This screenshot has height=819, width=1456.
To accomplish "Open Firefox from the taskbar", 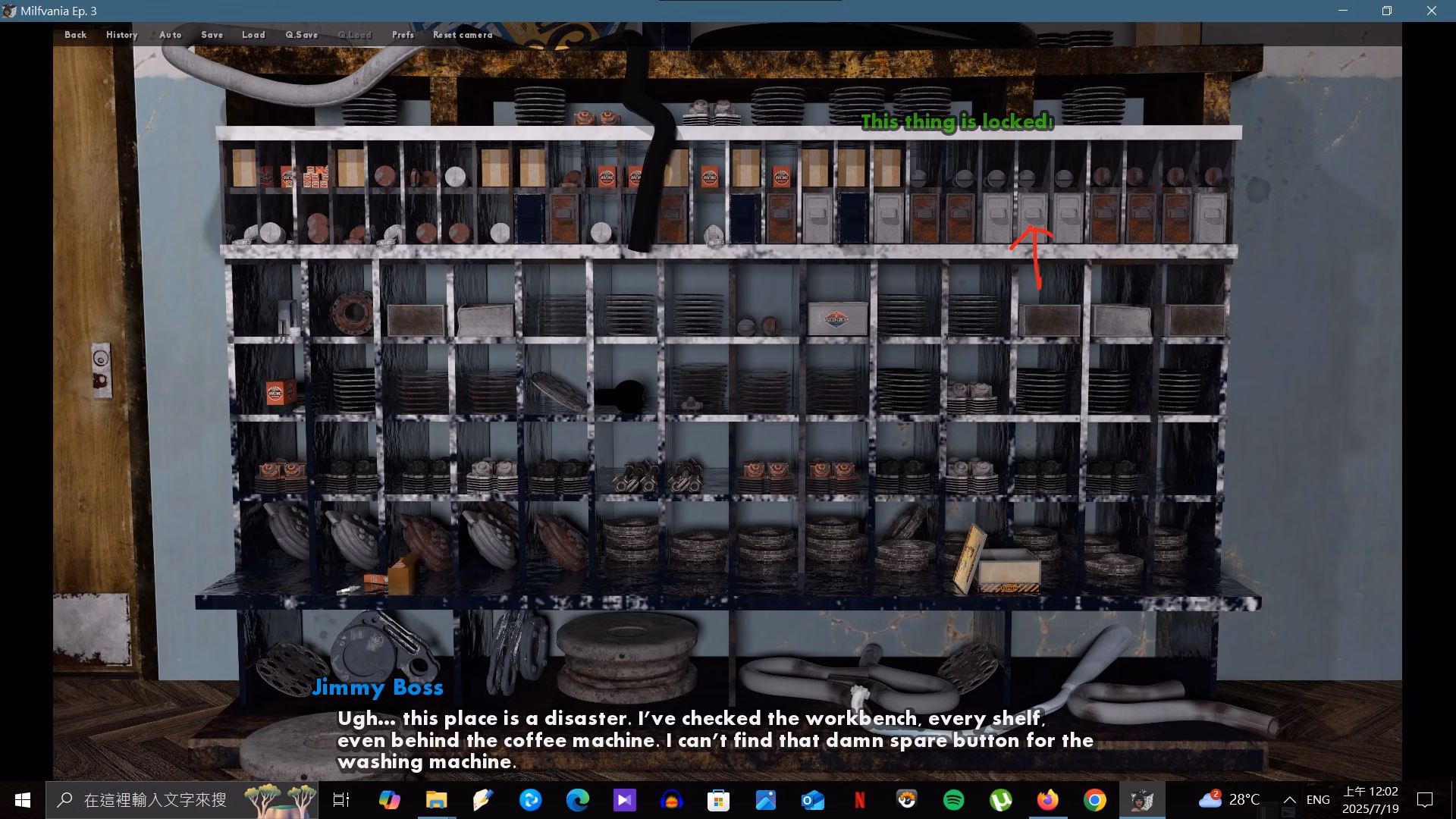I will click(x=1047, y=800).
